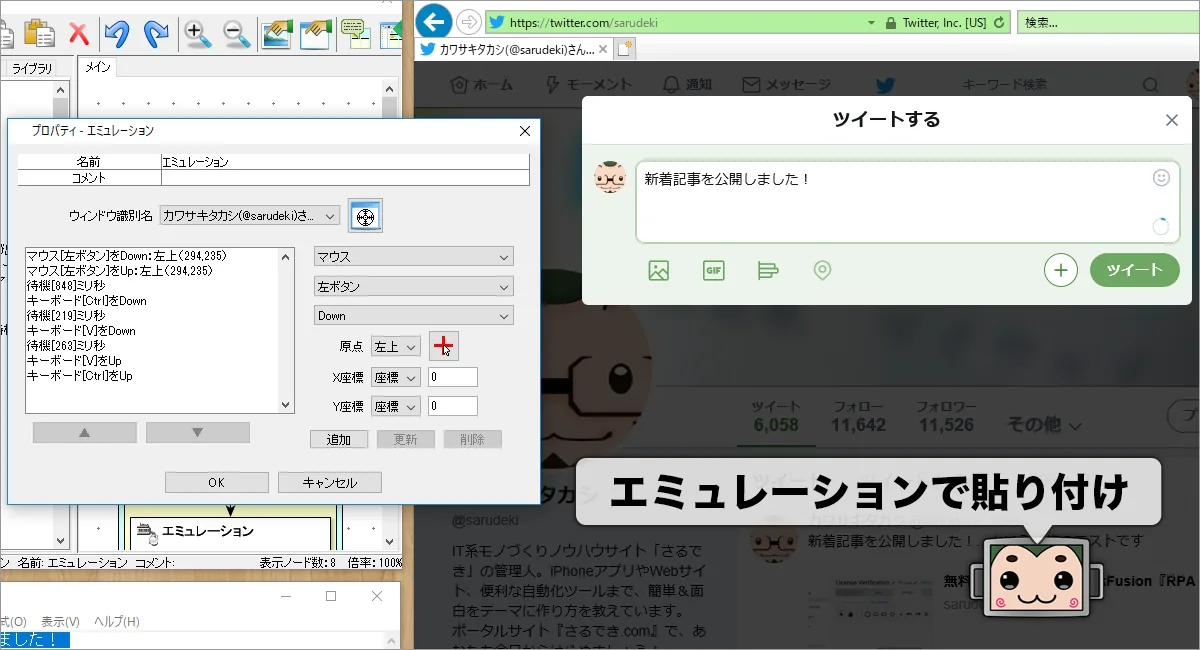
Task: Click the GIF icon in tweet dialog
Action: point(713,270)
